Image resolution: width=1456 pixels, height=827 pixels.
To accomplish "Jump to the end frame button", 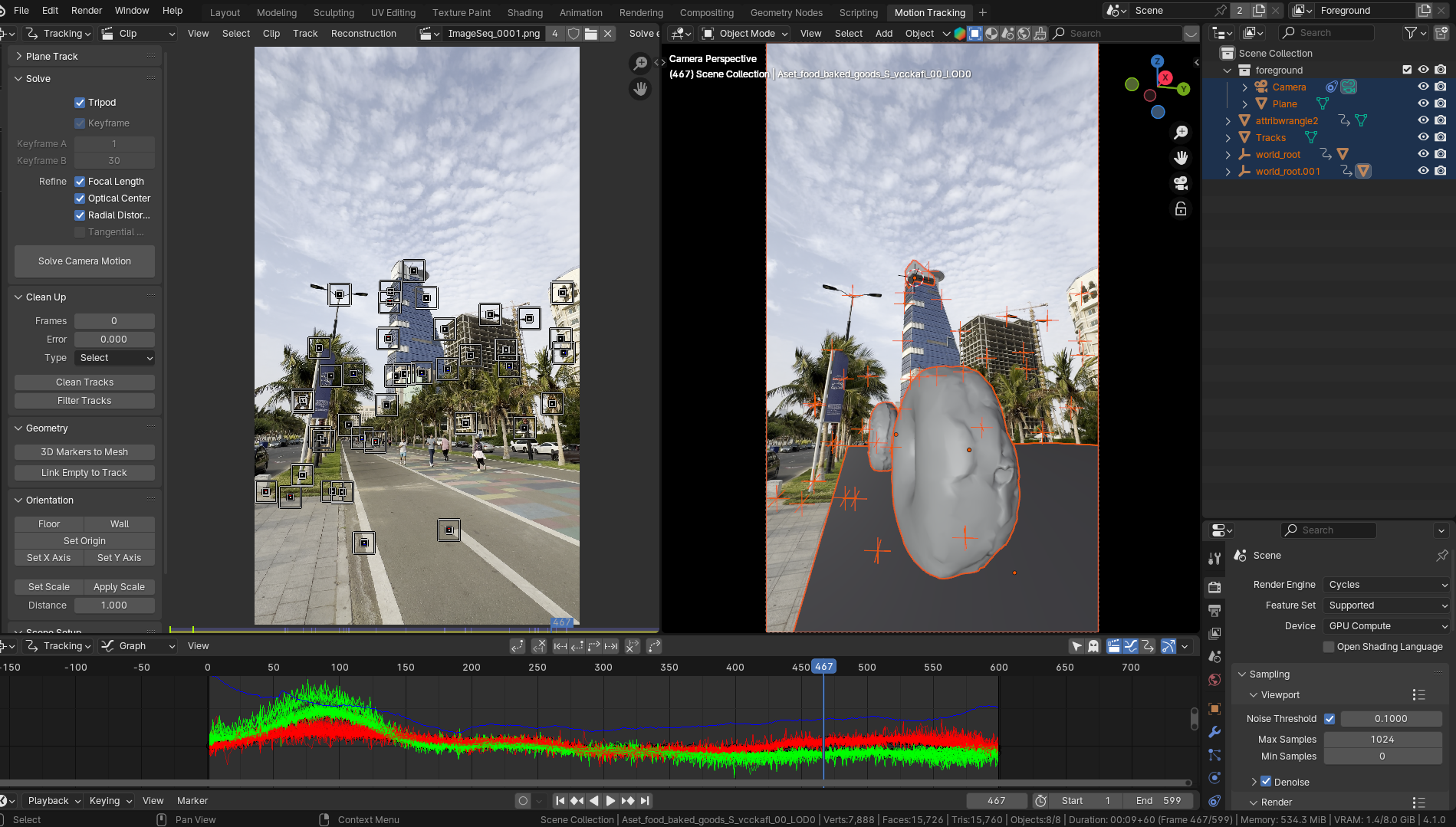I will point(646,800).
